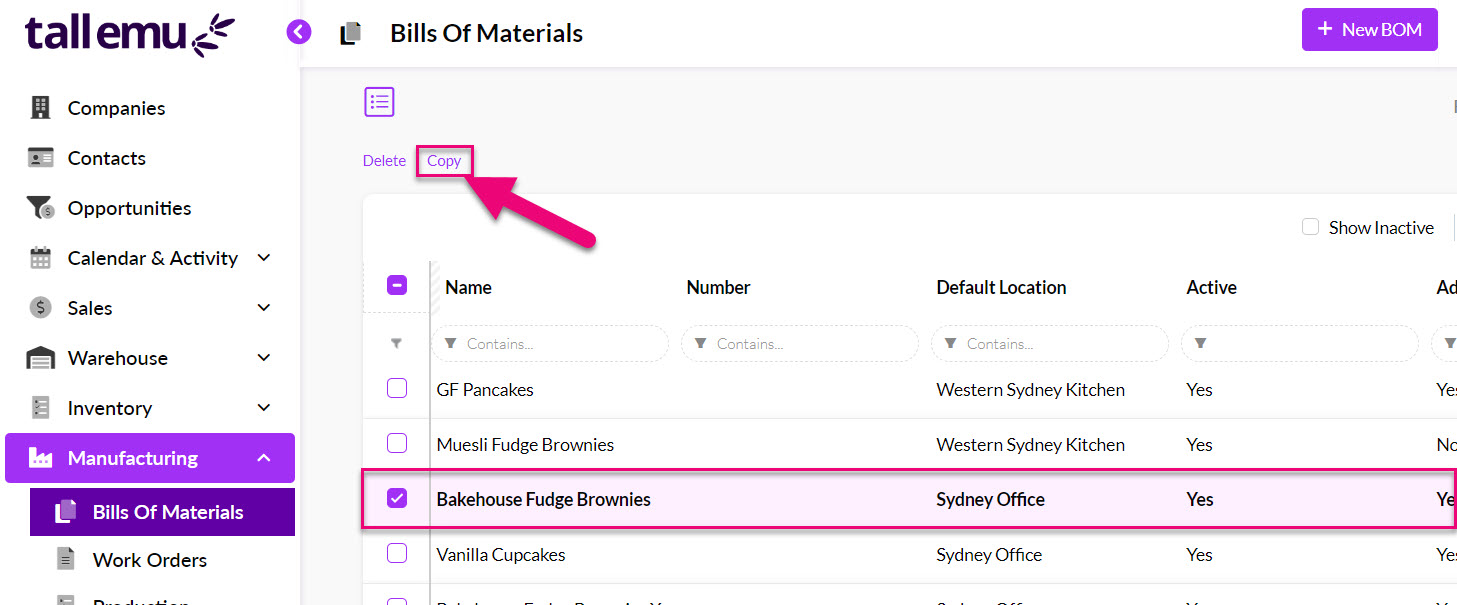Collapse the Manufacturing section chevron
This screenshot has width=1457, height=605.
(x=264, y=458)
